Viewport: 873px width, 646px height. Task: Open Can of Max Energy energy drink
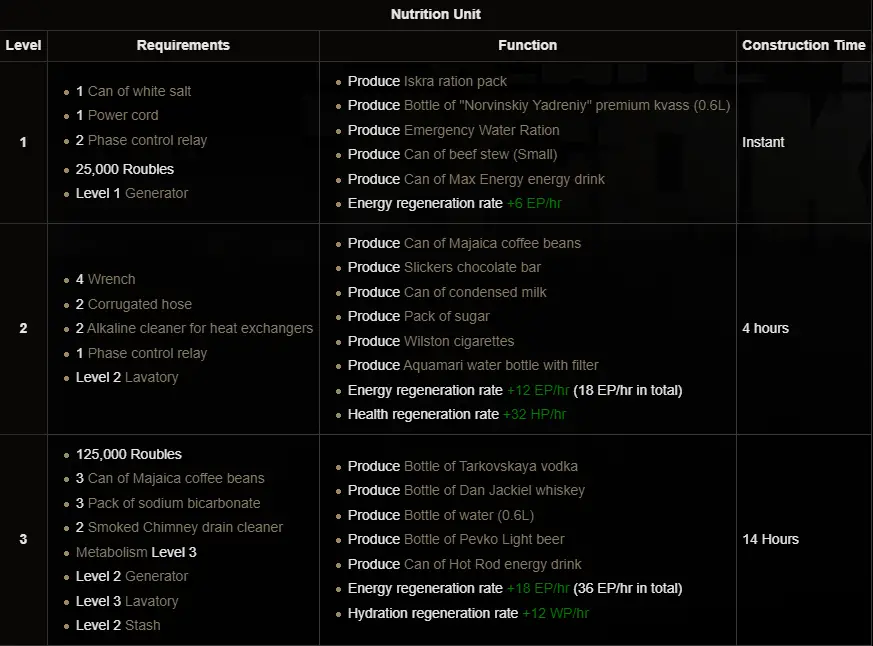(x=504, y=179)
